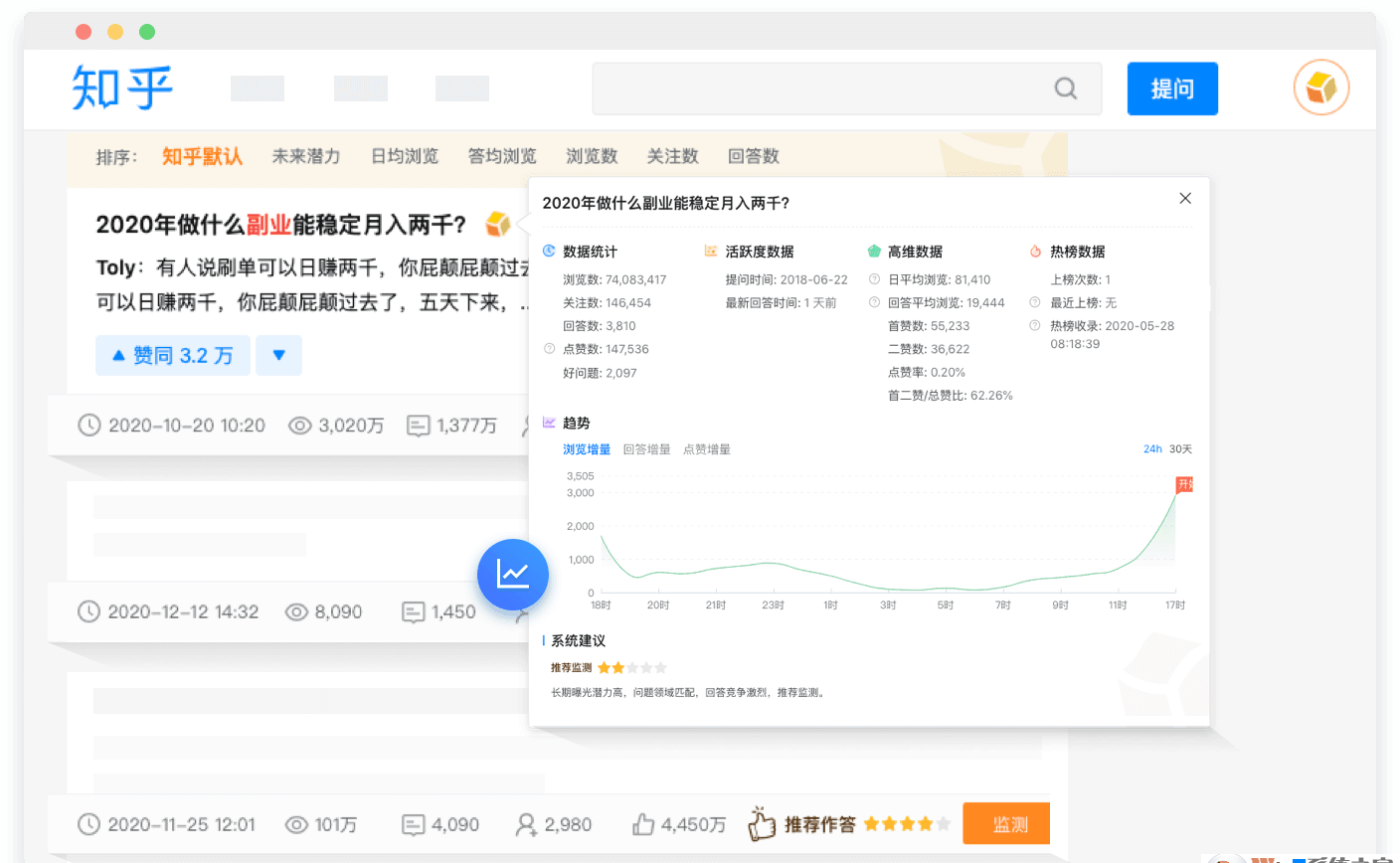Click help icon next to 日平均浏览
The height and width of the screenshot is (863, 1400).
(874, 279)
